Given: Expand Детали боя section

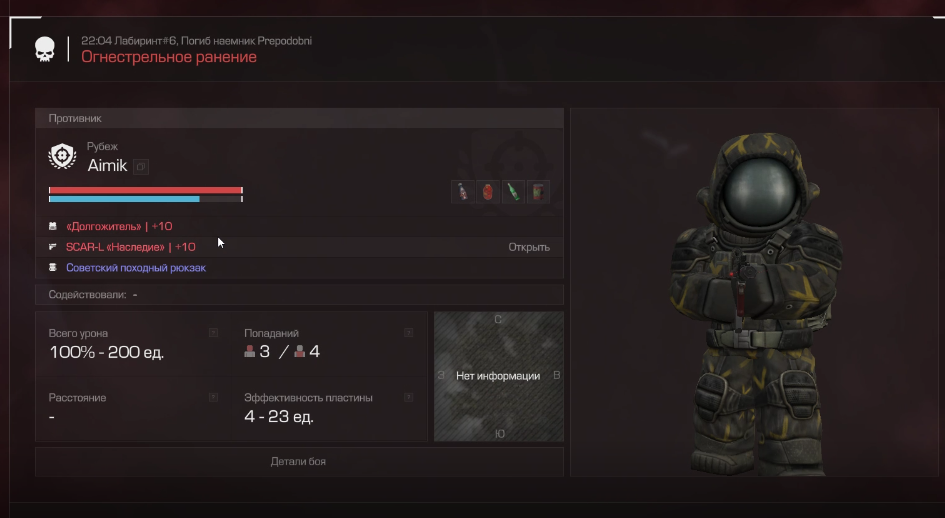Looking at the screenshot, I should tap(299, 461).
